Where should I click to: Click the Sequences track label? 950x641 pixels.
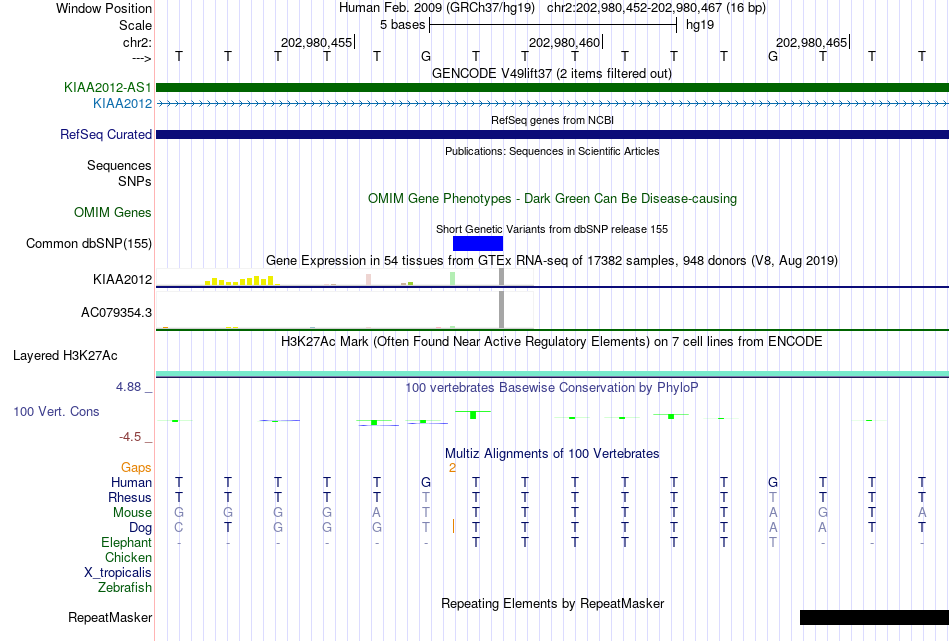coord(119,165)
